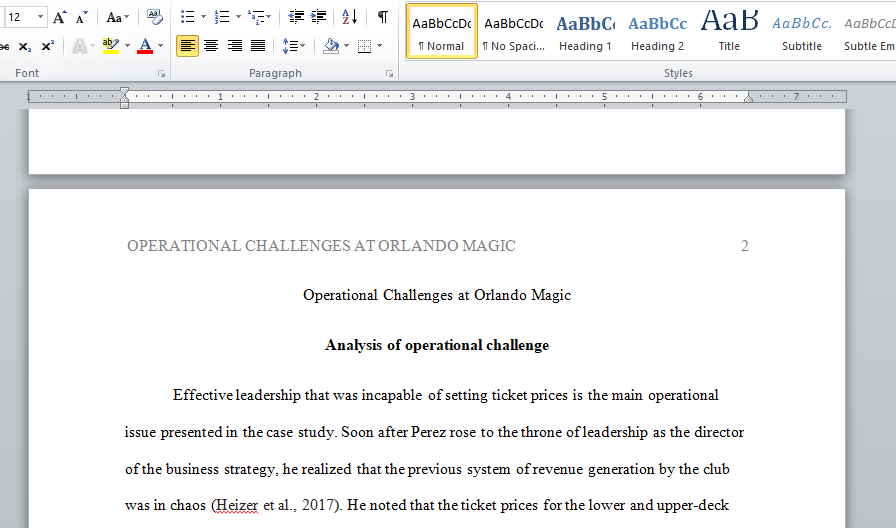Apply the Normal style

(442, 31)
